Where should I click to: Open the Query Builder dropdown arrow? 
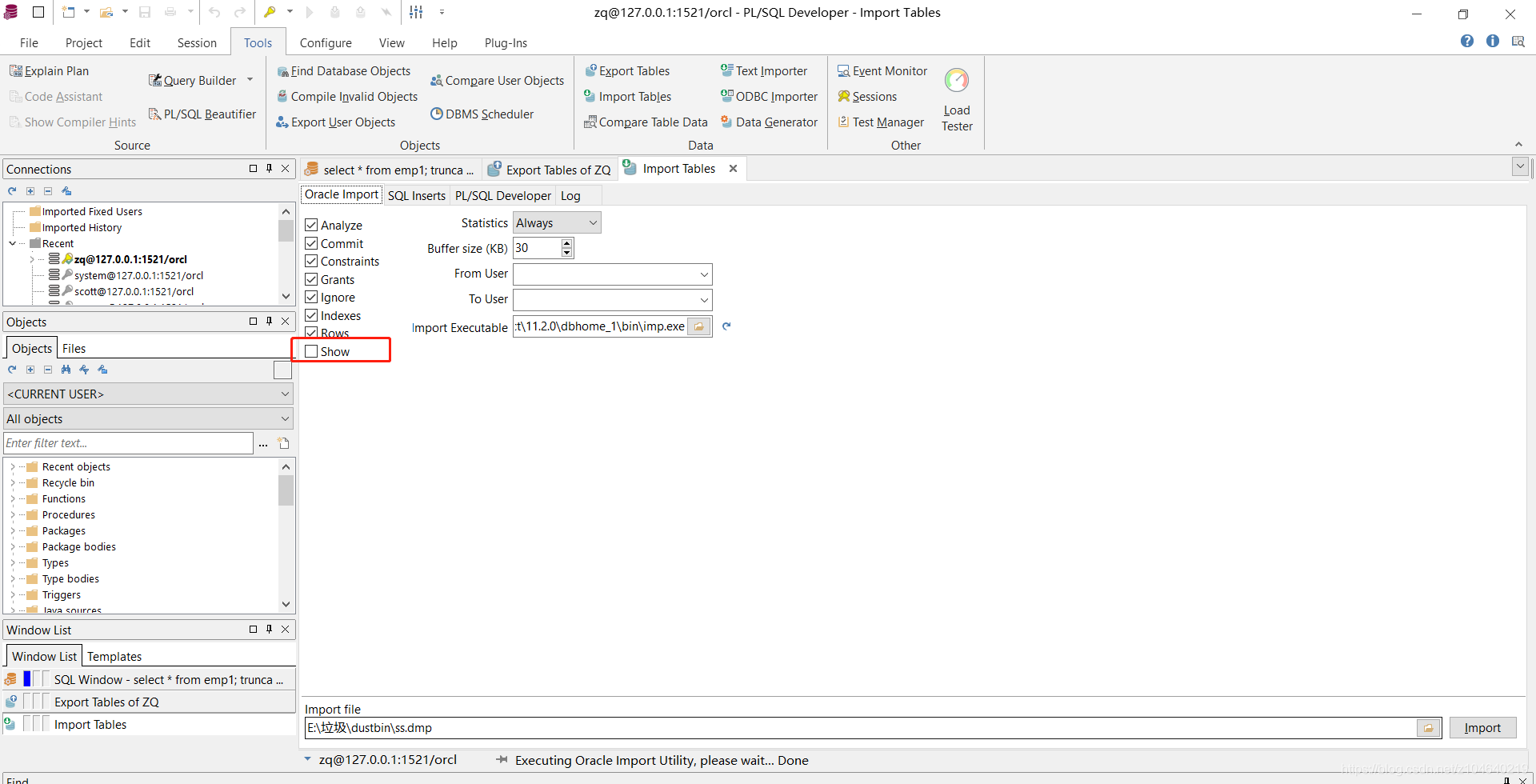click(x=250, y=80)
